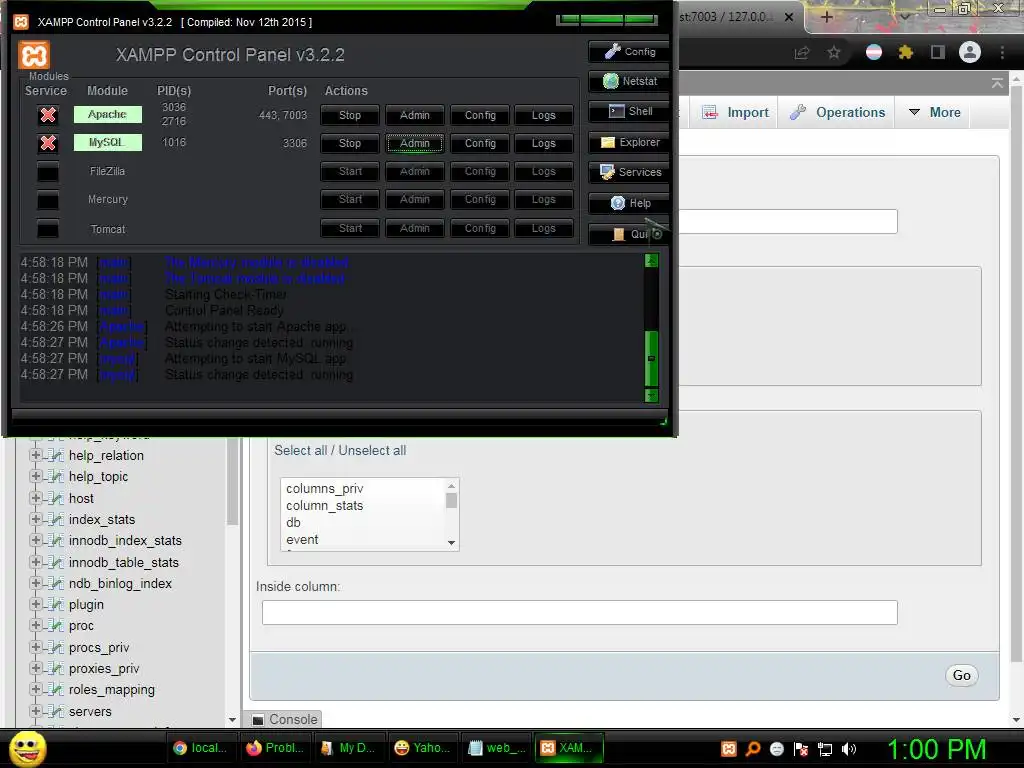The width and height of the screenshot is (1024, 768).
Task: Click the help_relation table icon
Action: point(57,456)
